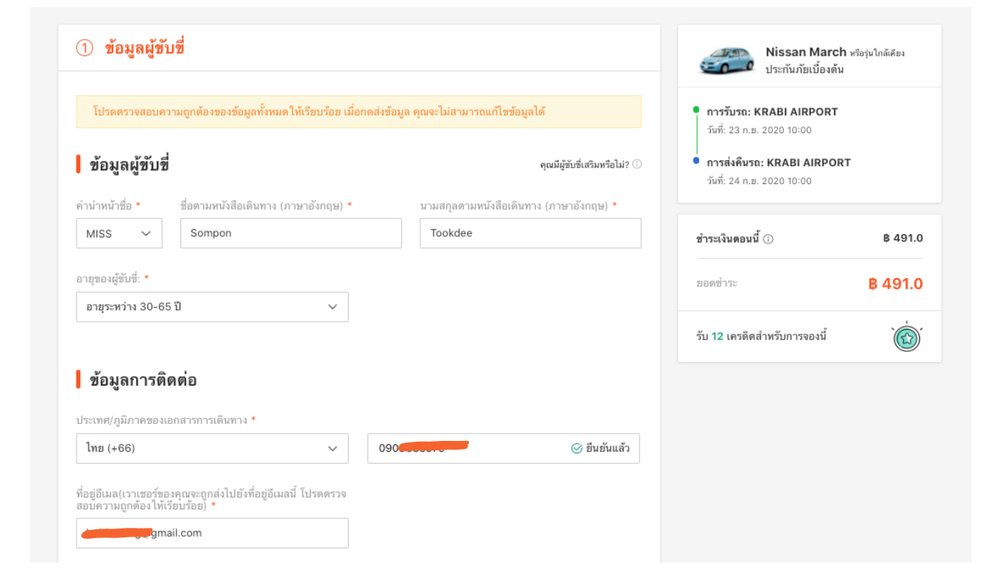
Task: Click the phone number input field
Action: [465, 449]
